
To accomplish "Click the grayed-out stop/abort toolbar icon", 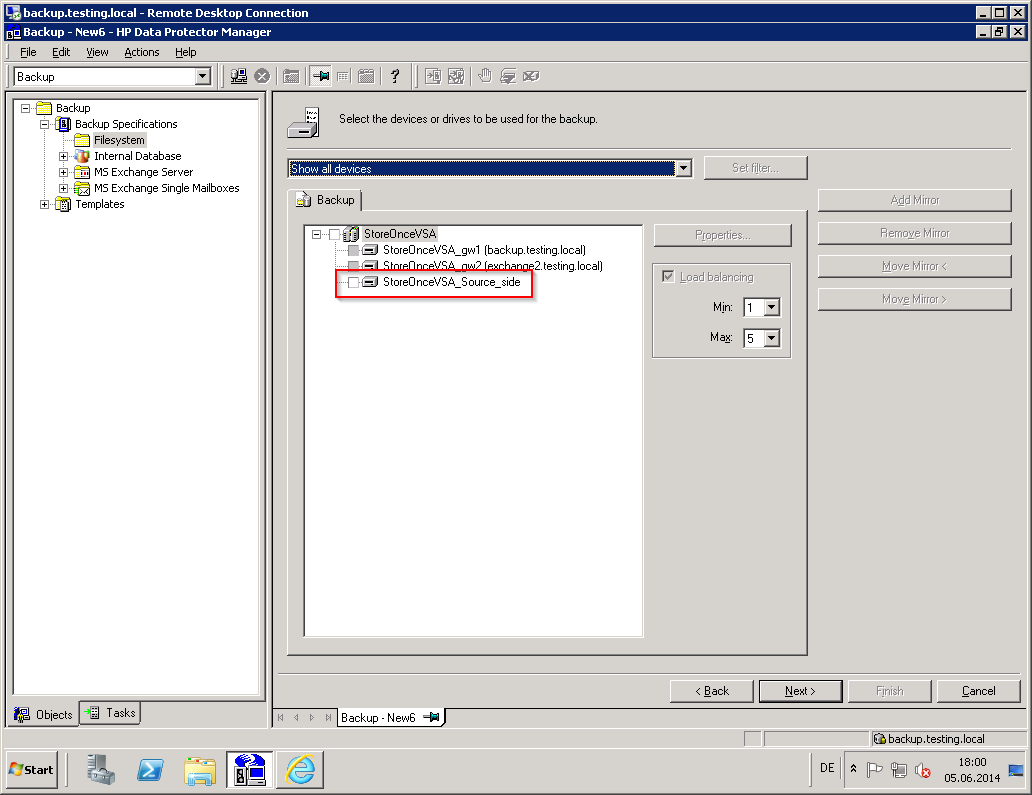I will point(262,76).
